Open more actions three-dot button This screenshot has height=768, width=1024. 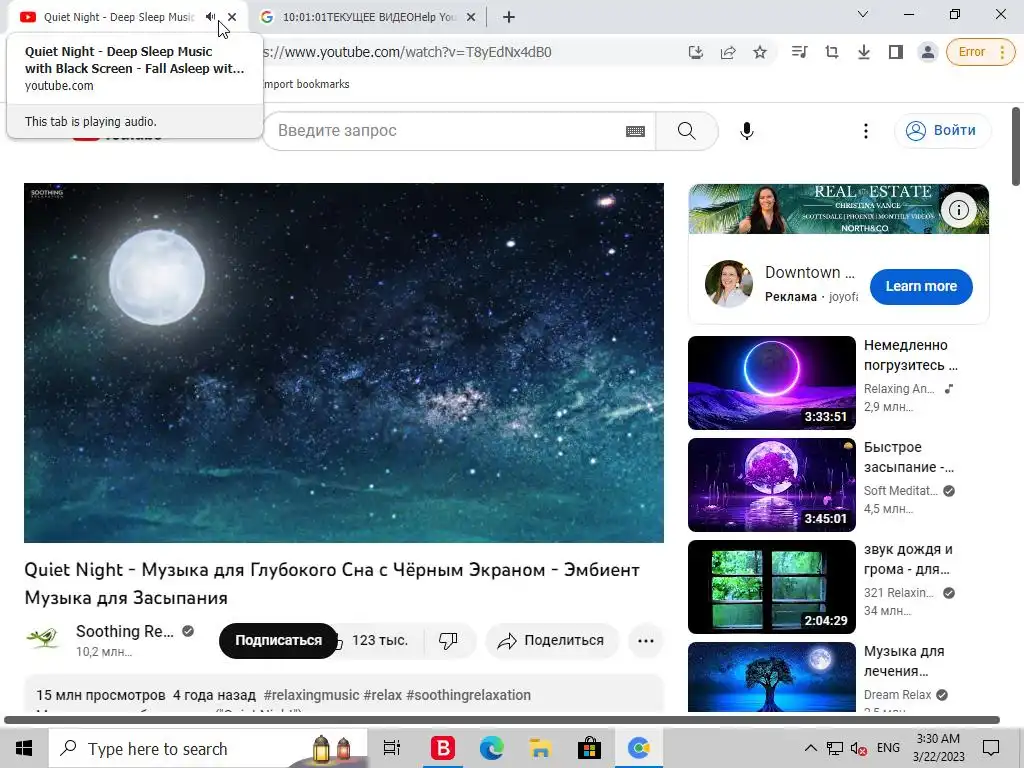[645, 641]
